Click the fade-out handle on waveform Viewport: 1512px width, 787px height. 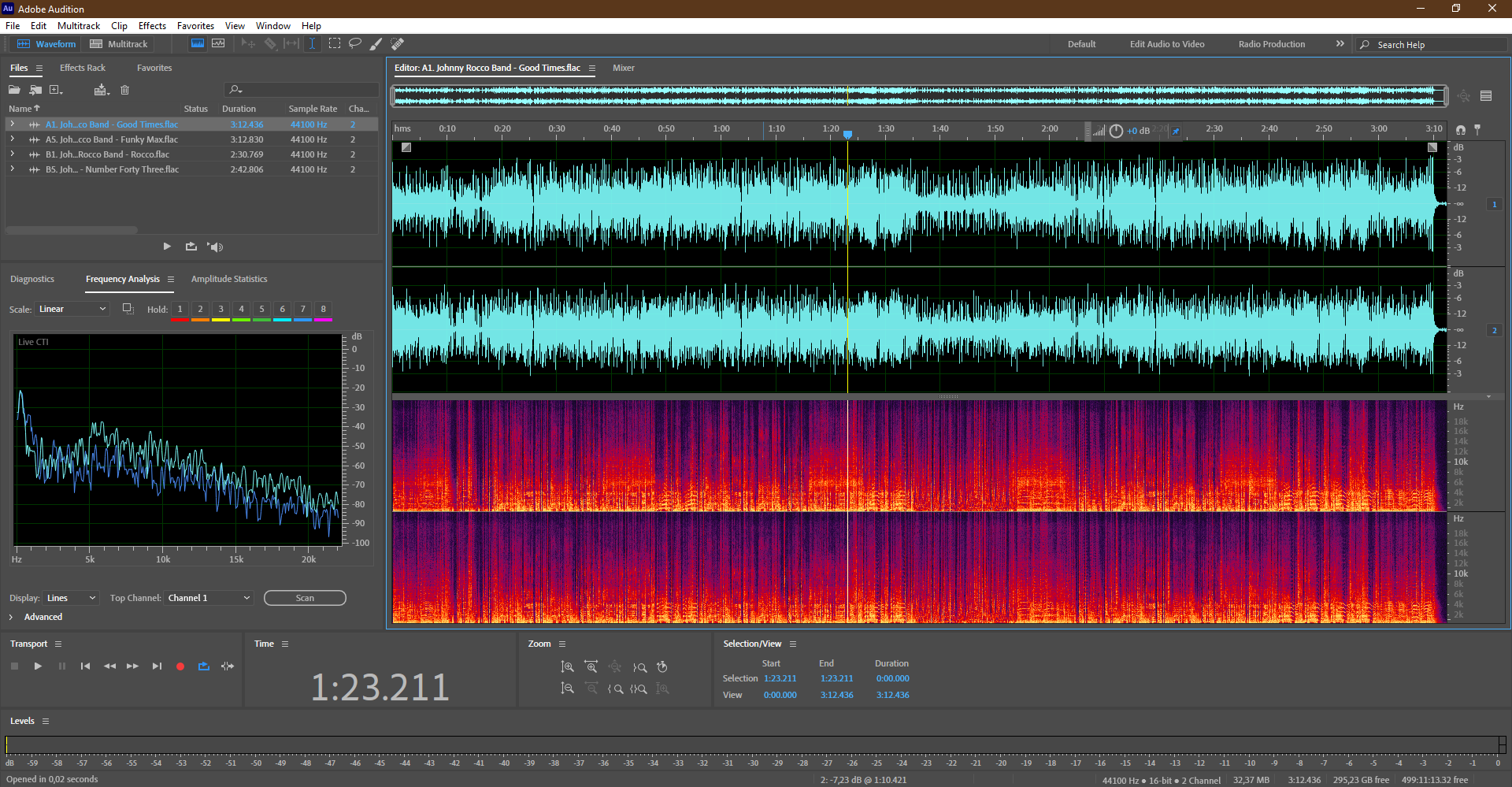[x=1432, y=147]
